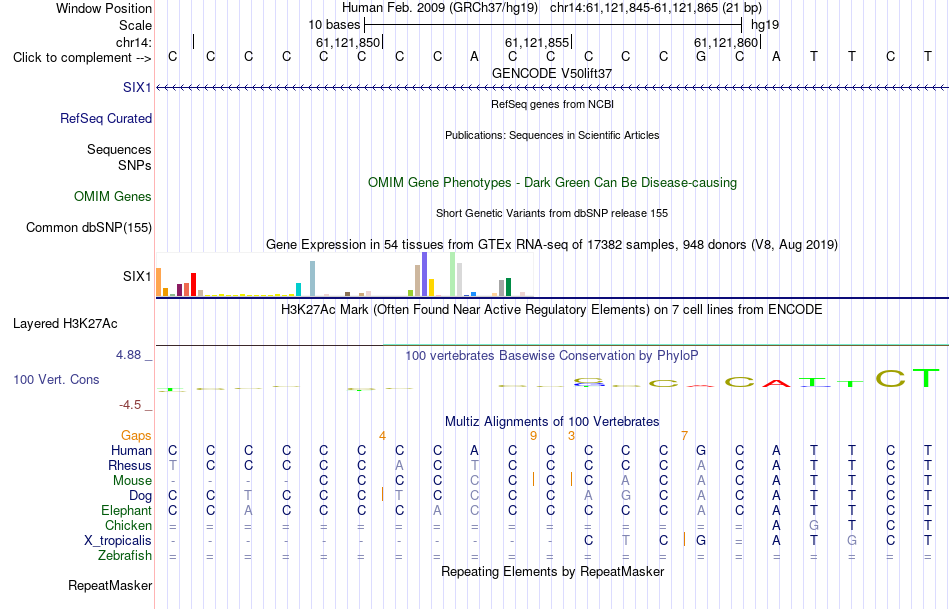Click the GENCODE V50lift37 track title
The image size is (950, 609).
pyautogui.click(x=552, y=73)
